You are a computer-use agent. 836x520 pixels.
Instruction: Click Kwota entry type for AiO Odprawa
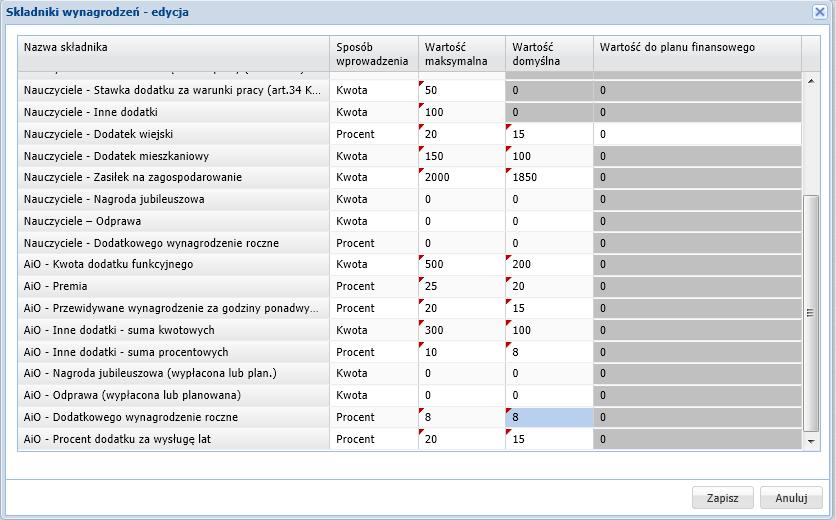(x=374, y=395)
